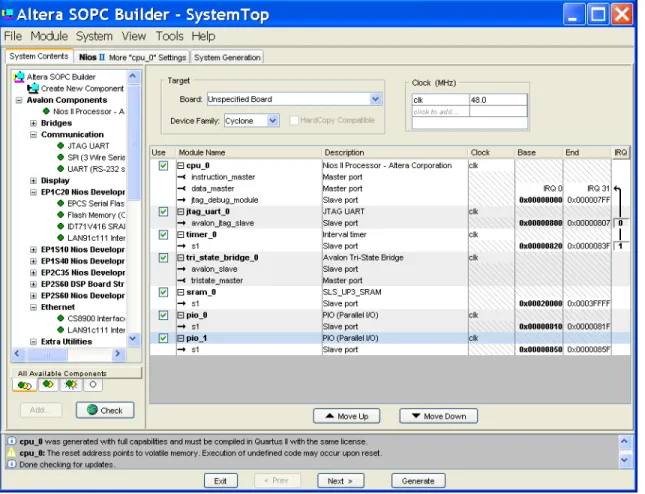Image resolution: width=645 pixels, height=494 pixels.
Task: Collapse the cpu_0 module row
Action: pyautogui.click(x=181, y=166)
